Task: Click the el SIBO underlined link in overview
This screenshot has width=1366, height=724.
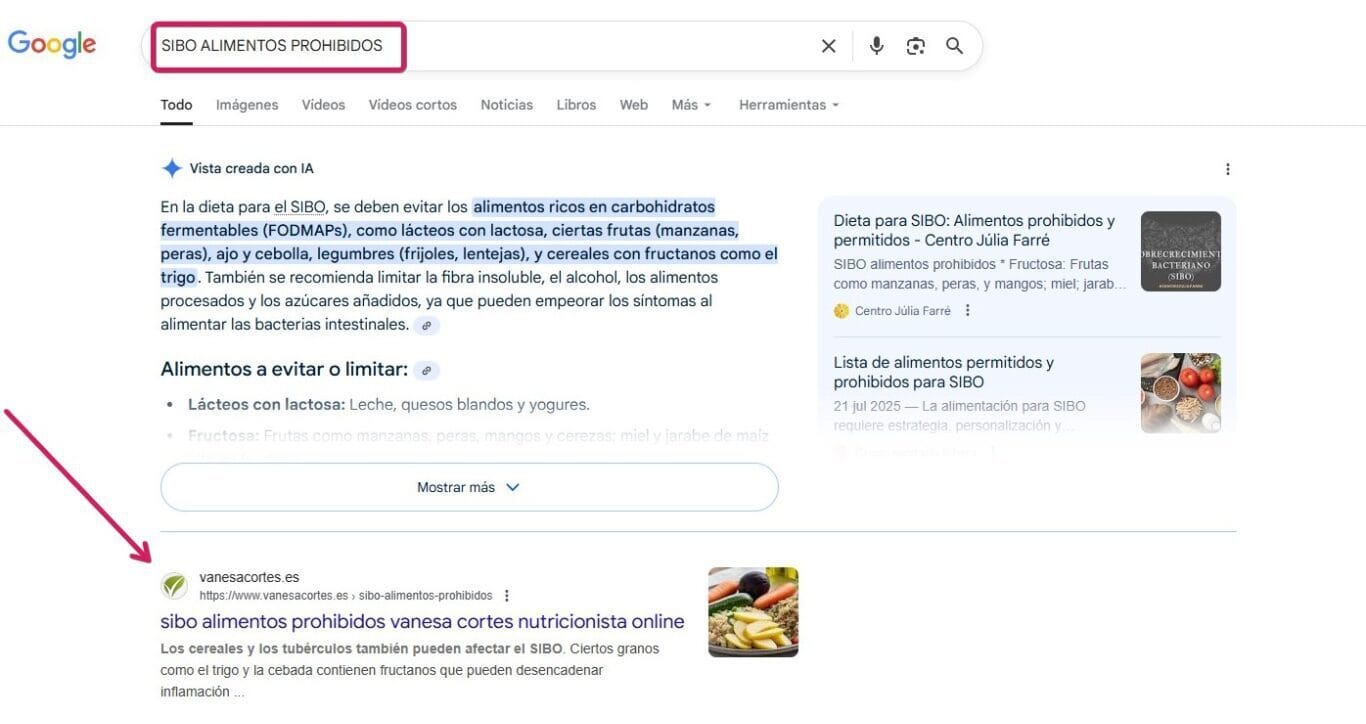Action: point(300,207)
